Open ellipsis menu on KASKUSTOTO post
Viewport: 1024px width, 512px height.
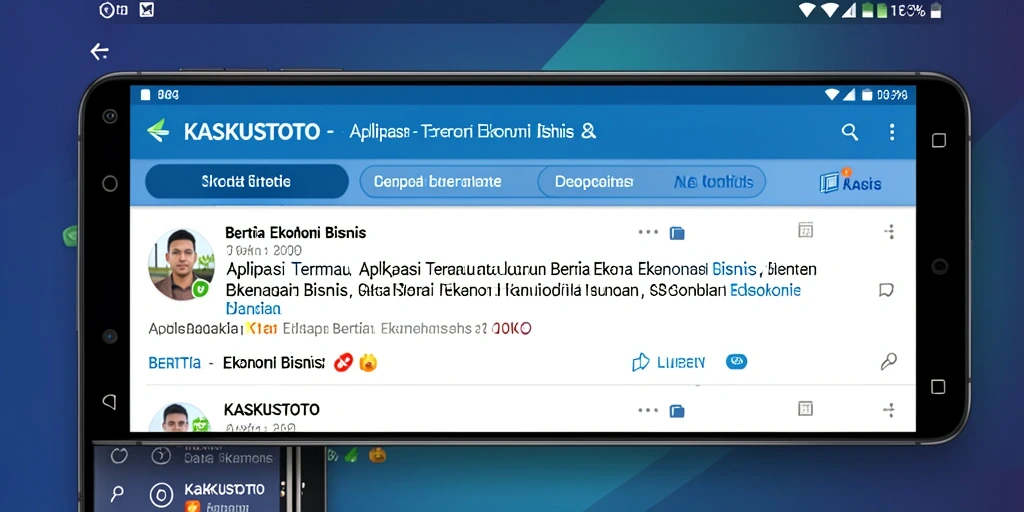(x=648, y=410)
